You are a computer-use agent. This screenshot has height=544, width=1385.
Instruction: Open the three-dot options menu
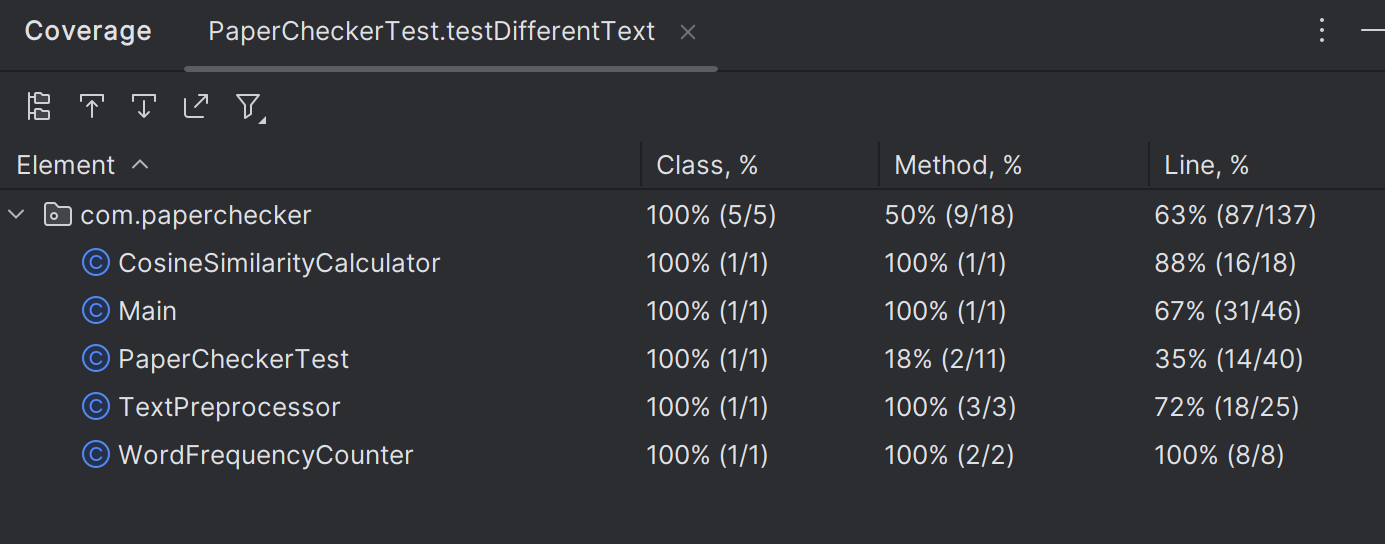(1322, 31)
